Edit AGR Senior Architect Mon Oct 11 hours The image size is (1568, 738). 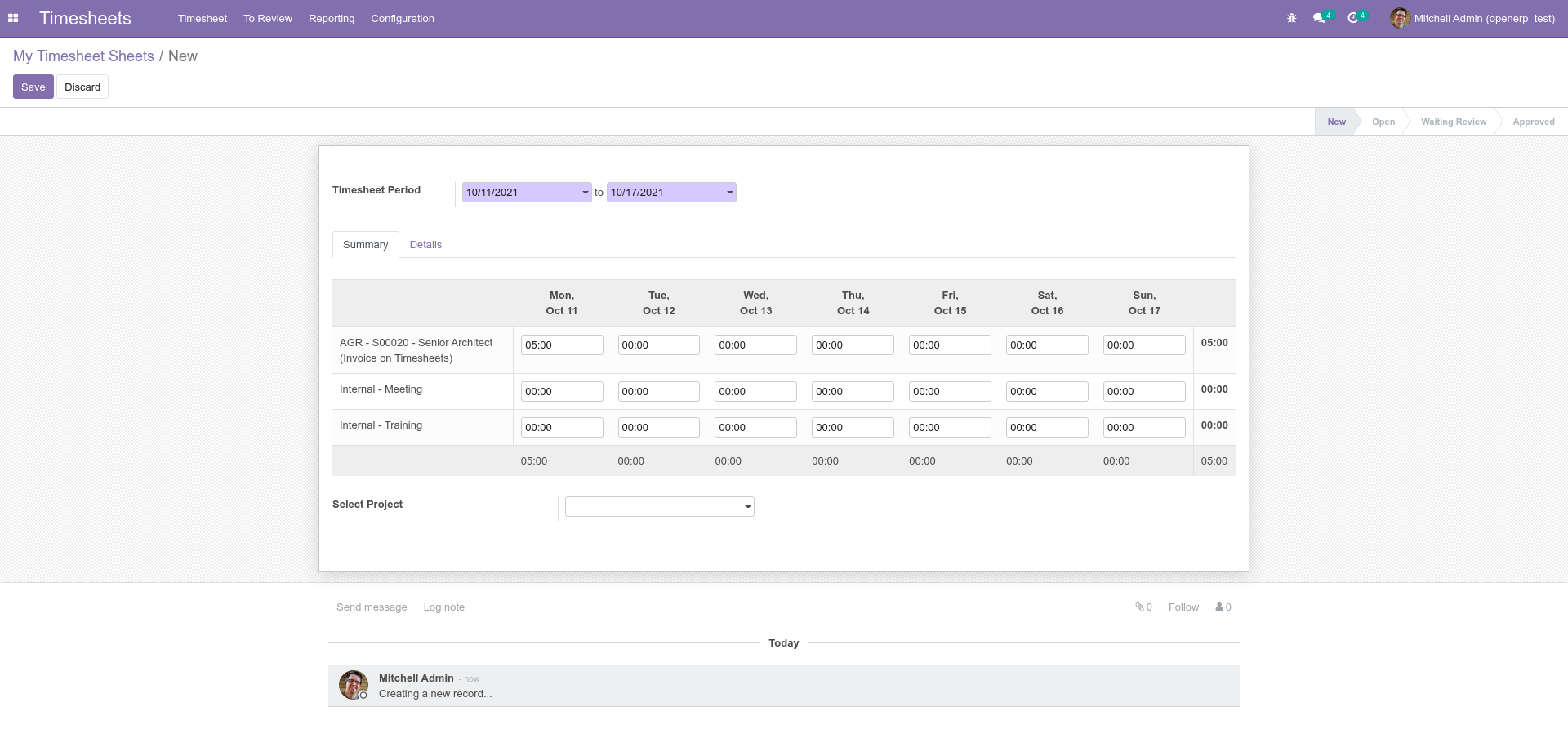pyautogui.click(x=562, y=345)
